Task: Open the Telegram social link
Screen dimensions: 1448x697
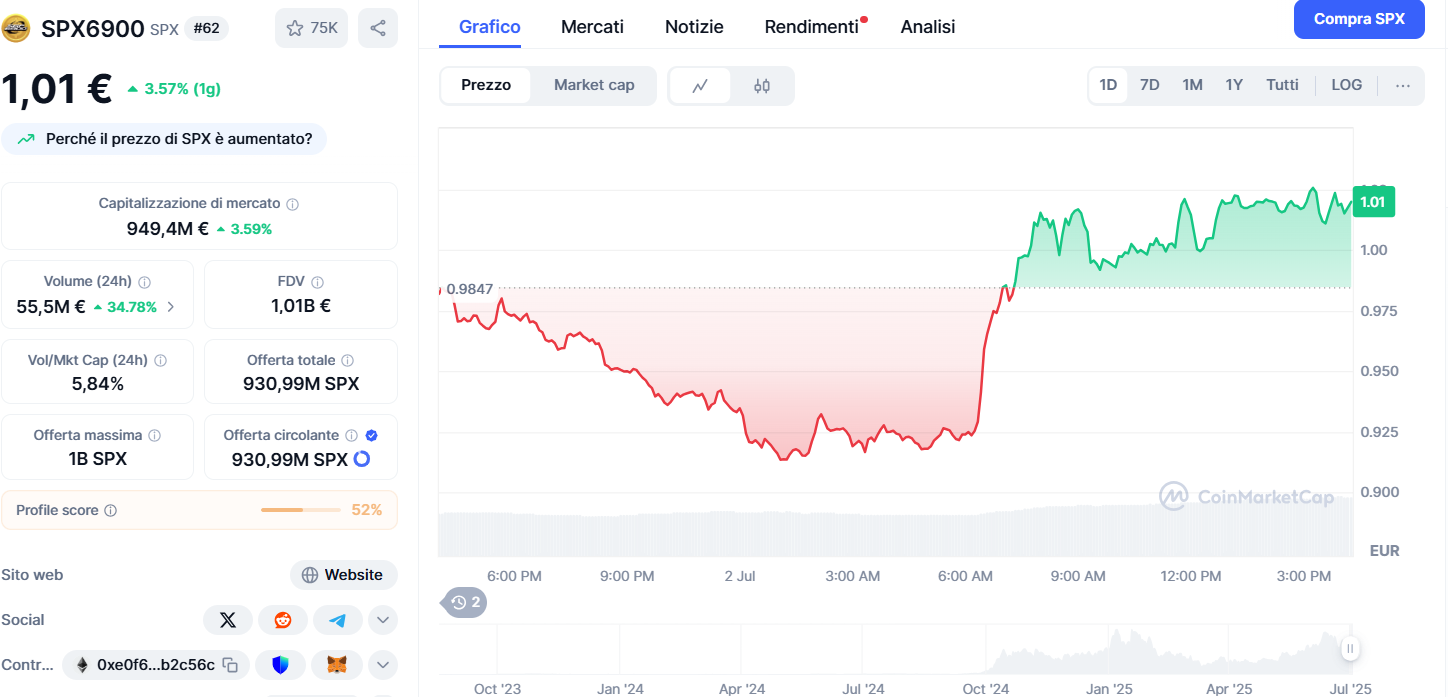Action: (338, 620)
